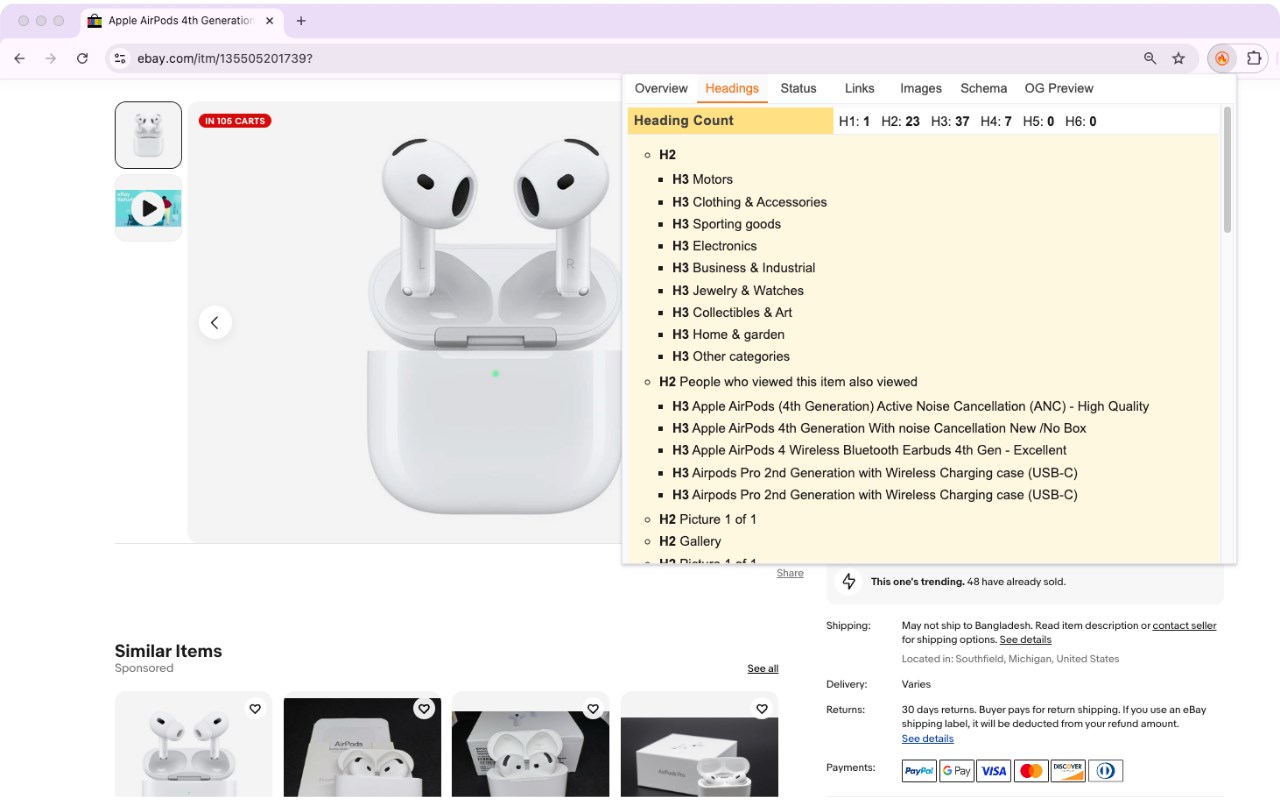
Task: Click H3 Home & garden heading
Action: click(x=728, y=334)
